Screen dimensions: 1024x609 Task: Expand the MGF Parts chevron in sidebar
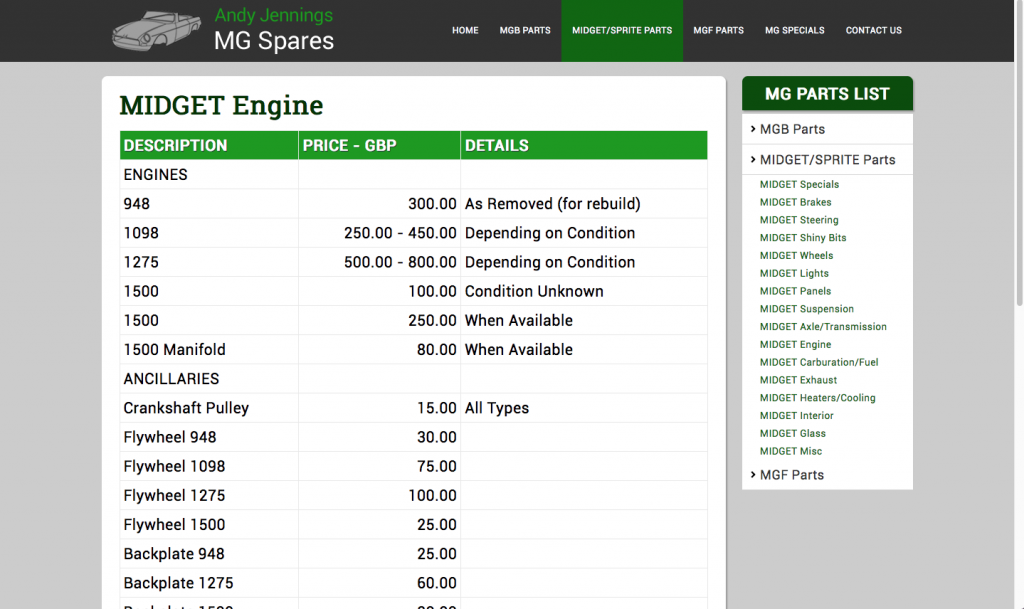tap(753, 475)
